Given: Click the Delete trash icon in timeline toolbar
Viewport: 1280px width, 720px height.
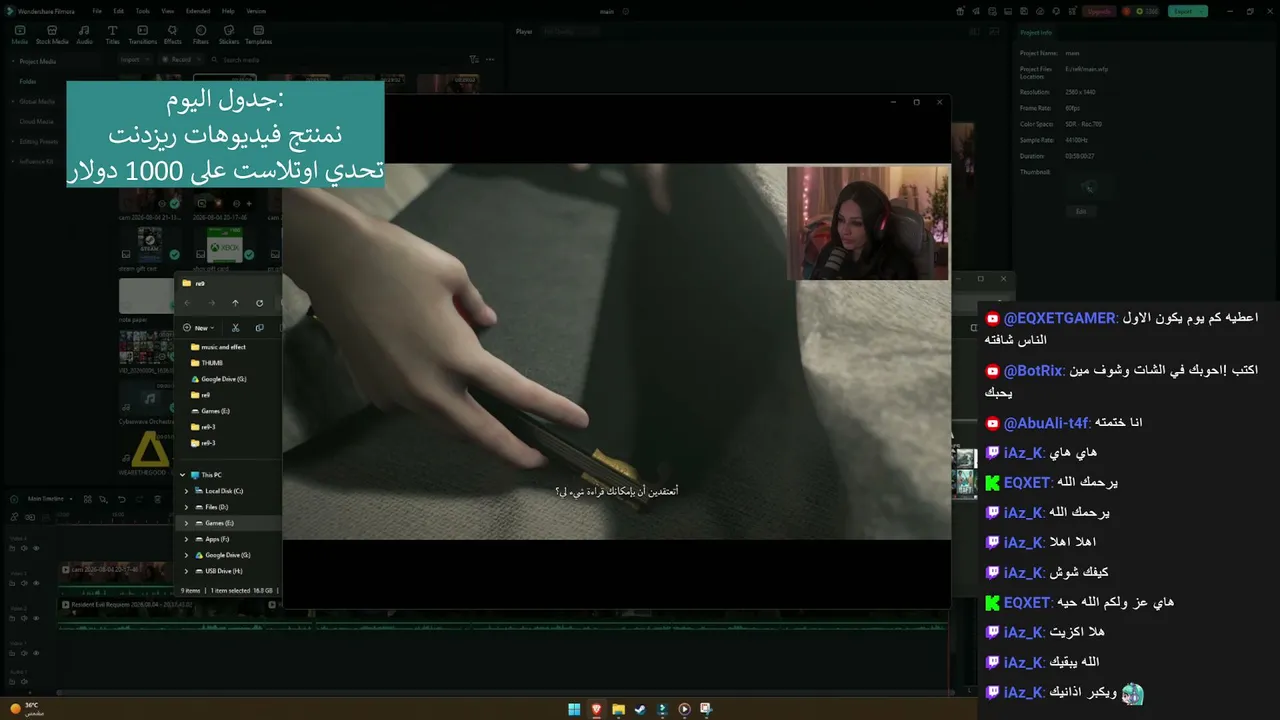Looking at the screenshot, I should tap(157, 499).
